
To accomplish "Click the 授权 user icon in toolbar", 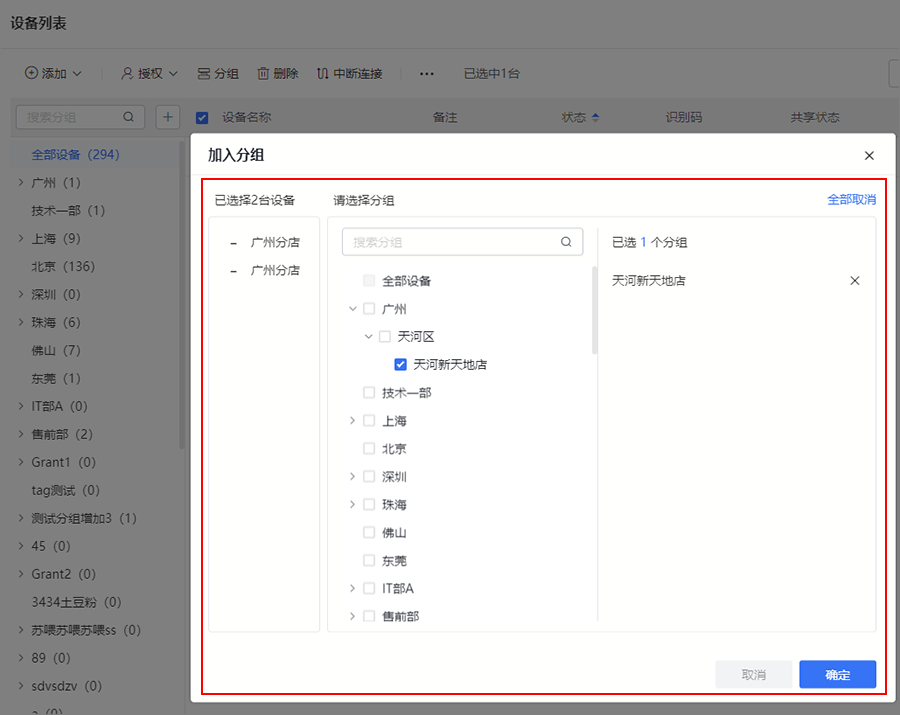I will [x=127, y=73].
